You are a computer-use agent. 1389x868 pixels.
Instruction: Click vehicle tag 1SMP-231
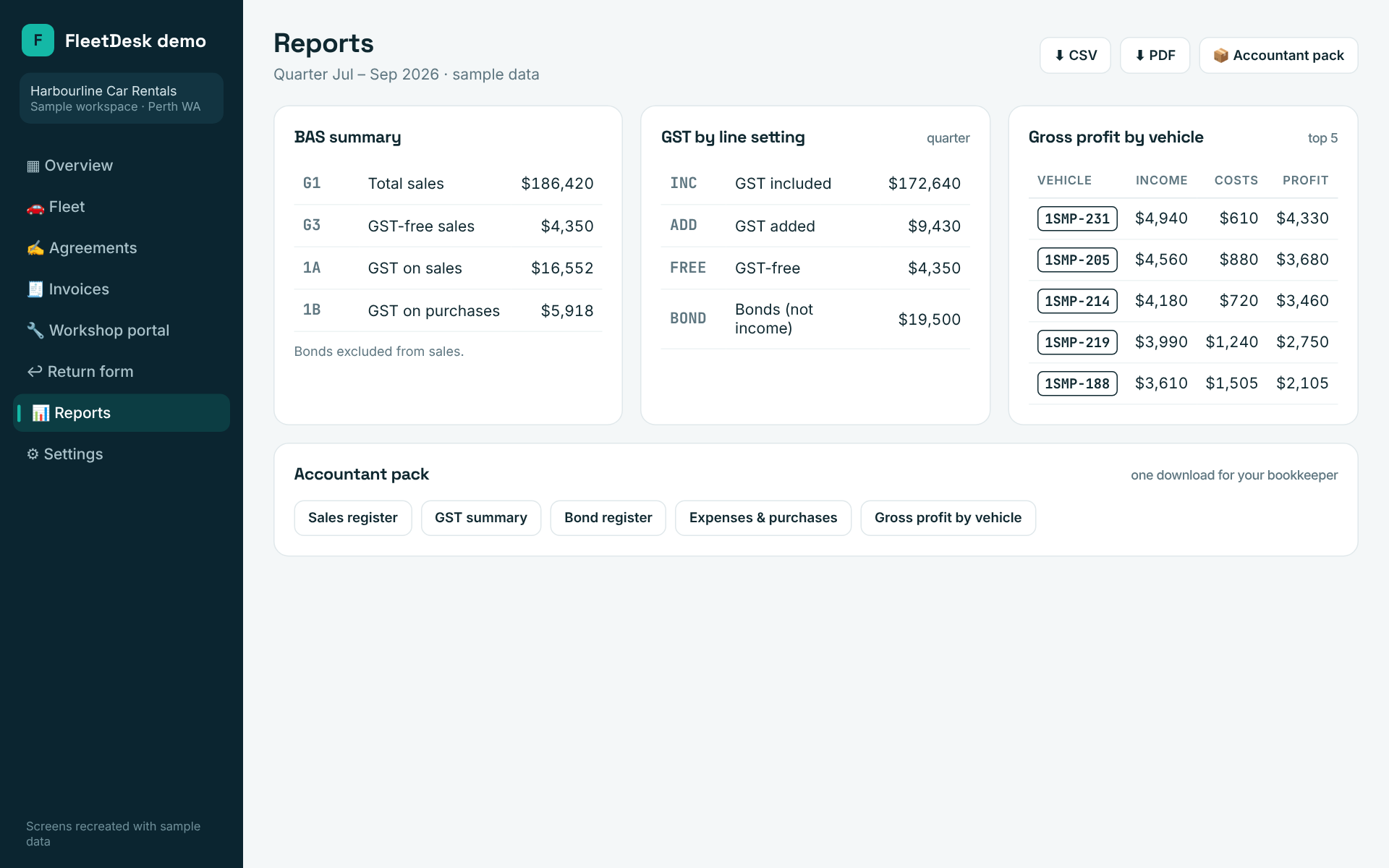(x=1077, y=218)
